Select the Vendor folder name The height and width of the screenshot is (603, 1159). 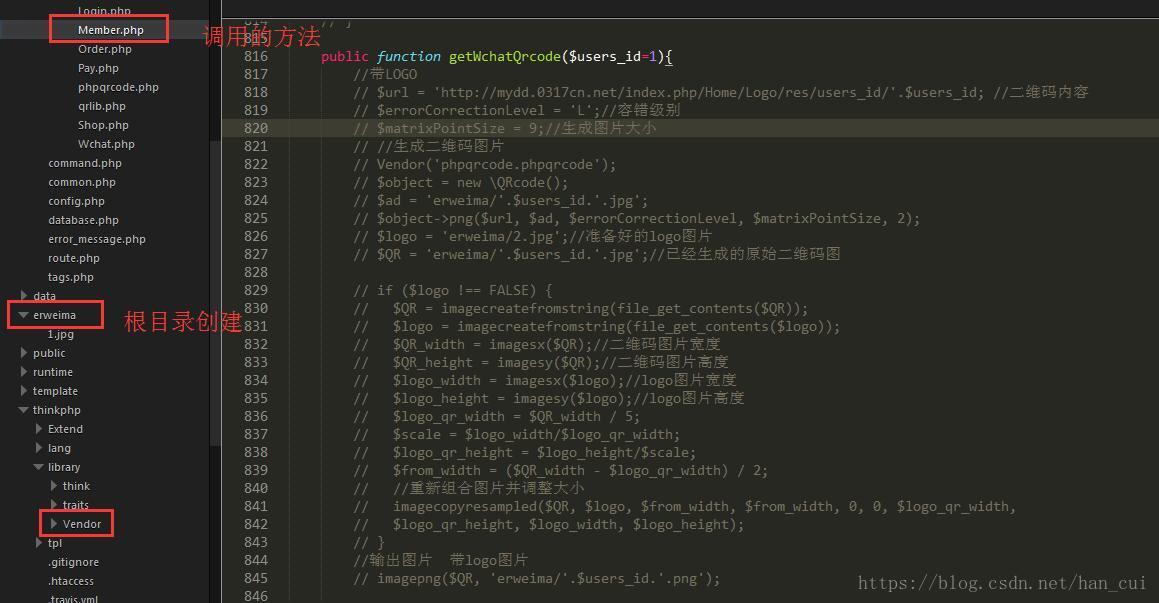tap(82, 525)
